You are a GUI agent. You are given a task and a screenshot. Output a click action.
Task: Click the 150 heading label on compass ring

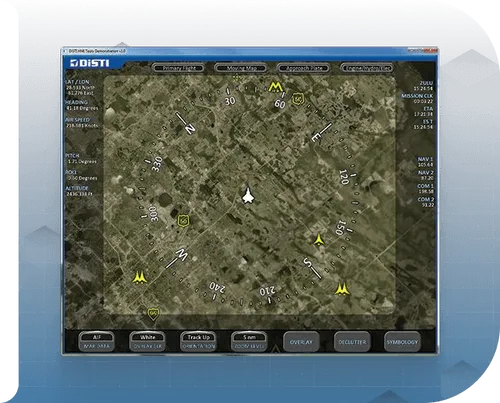pyautogui.click(x=340, y=227)
